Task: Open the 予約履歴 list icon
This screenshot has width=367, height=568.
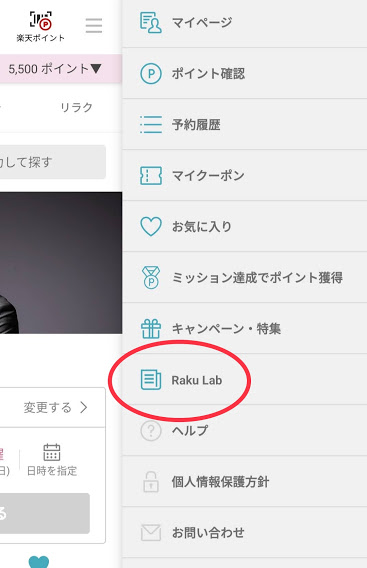Action: (x=151, y=125)
